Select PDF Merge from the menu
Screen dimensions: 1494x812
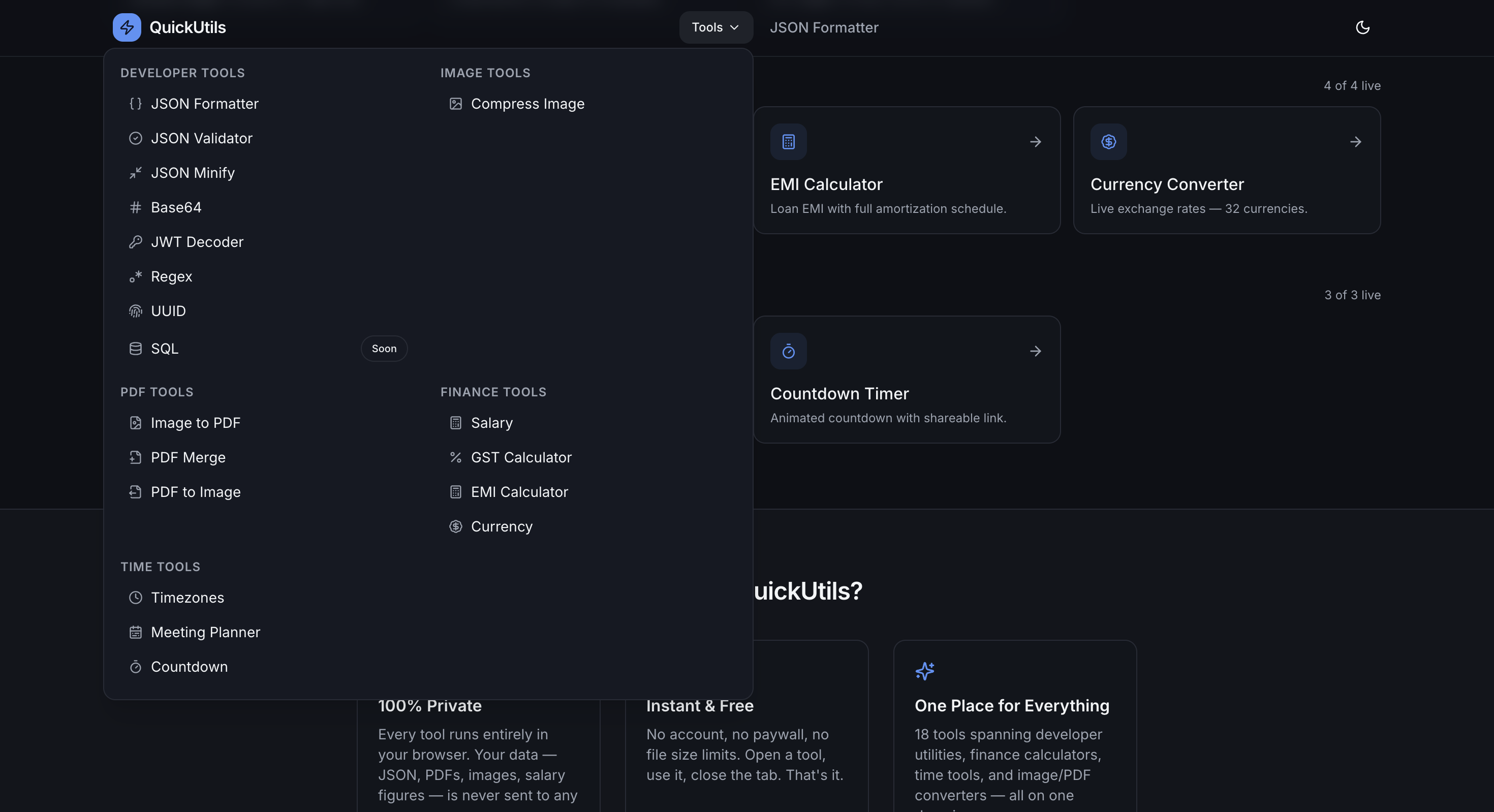click(267, 458)
